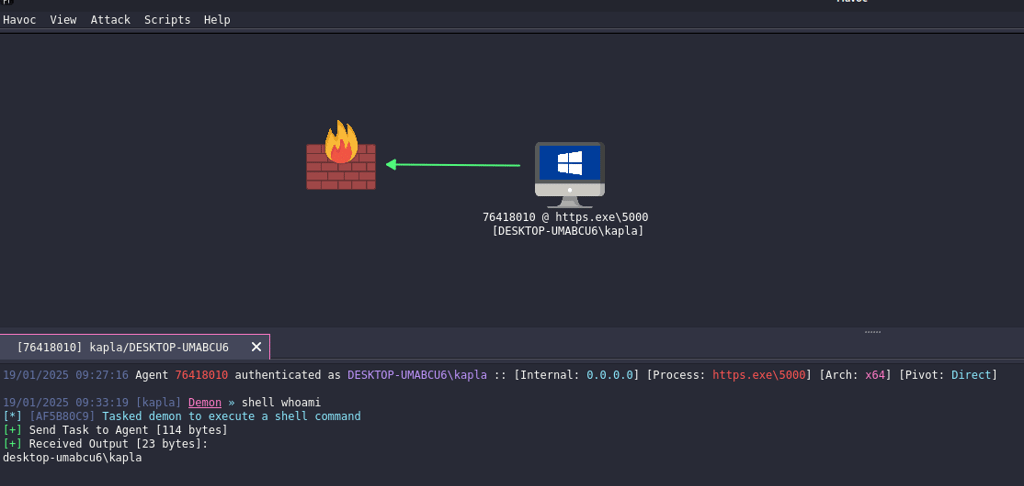Open the Attack menu
1024x486 pixels.
point(110,20)
